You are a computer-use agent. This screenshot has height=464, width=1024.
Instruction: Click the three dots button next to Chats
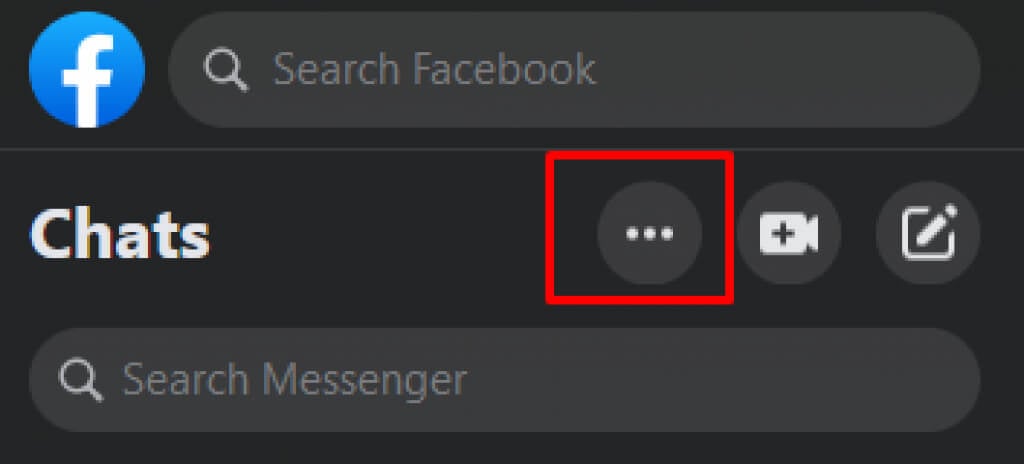point(649,233)
